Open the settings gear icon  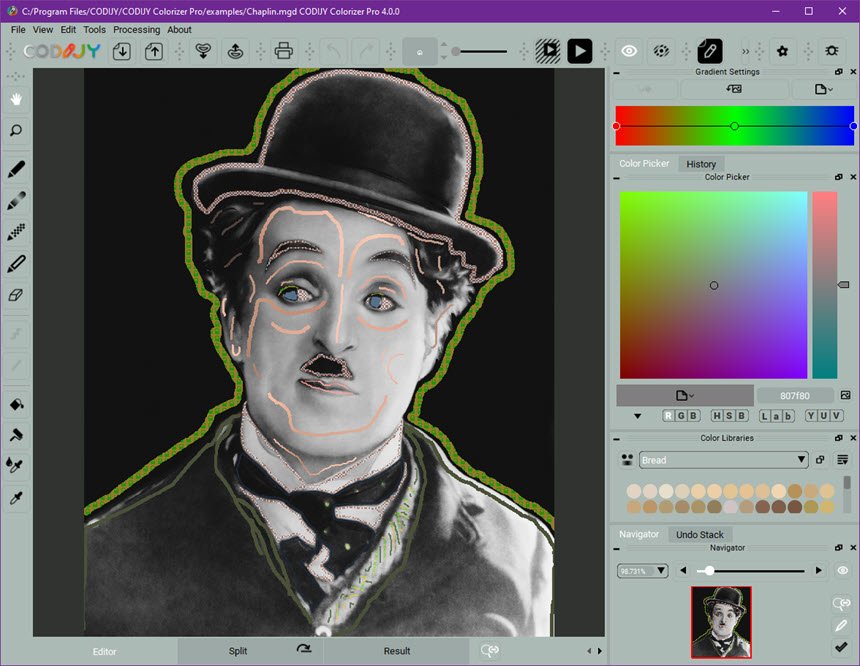point(783,52)
